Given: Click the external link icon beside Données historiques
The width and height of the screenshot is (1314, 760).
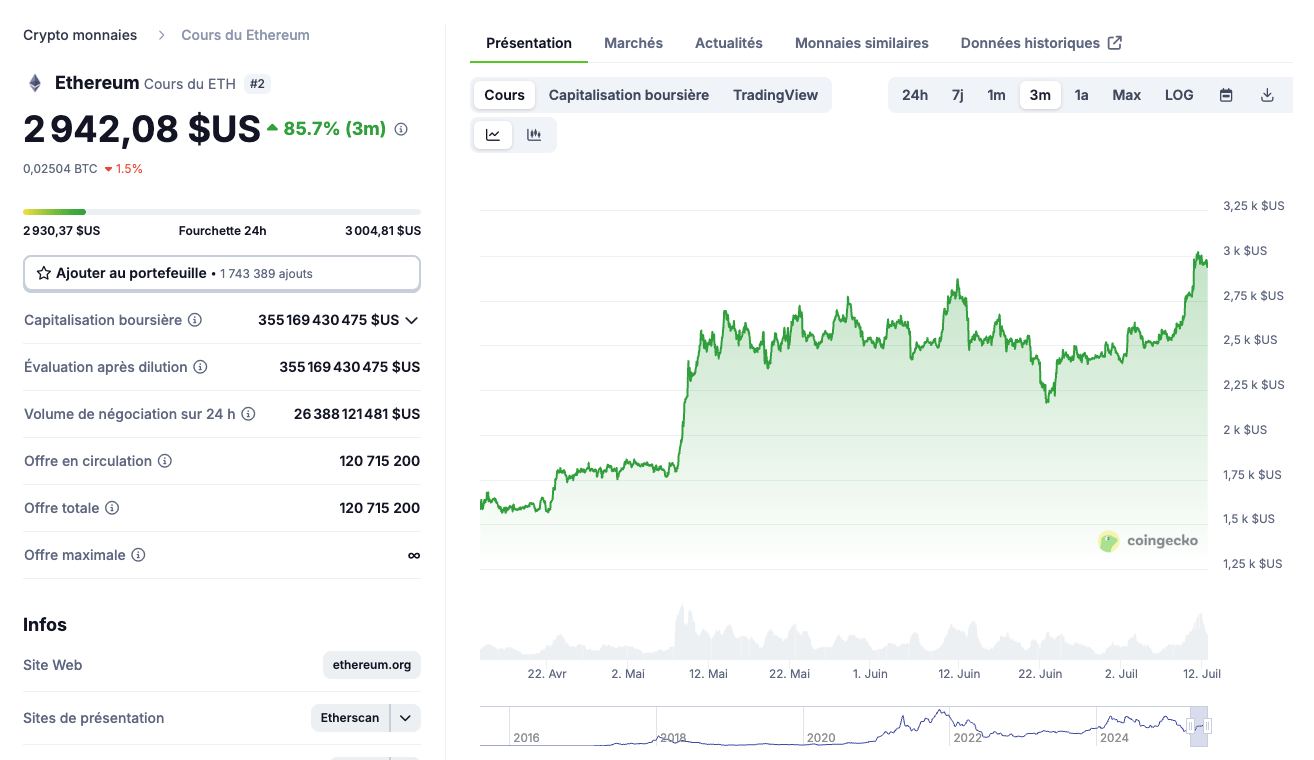Looking at the screenshot, I should pyautogui.click(x=1115, y=43).
